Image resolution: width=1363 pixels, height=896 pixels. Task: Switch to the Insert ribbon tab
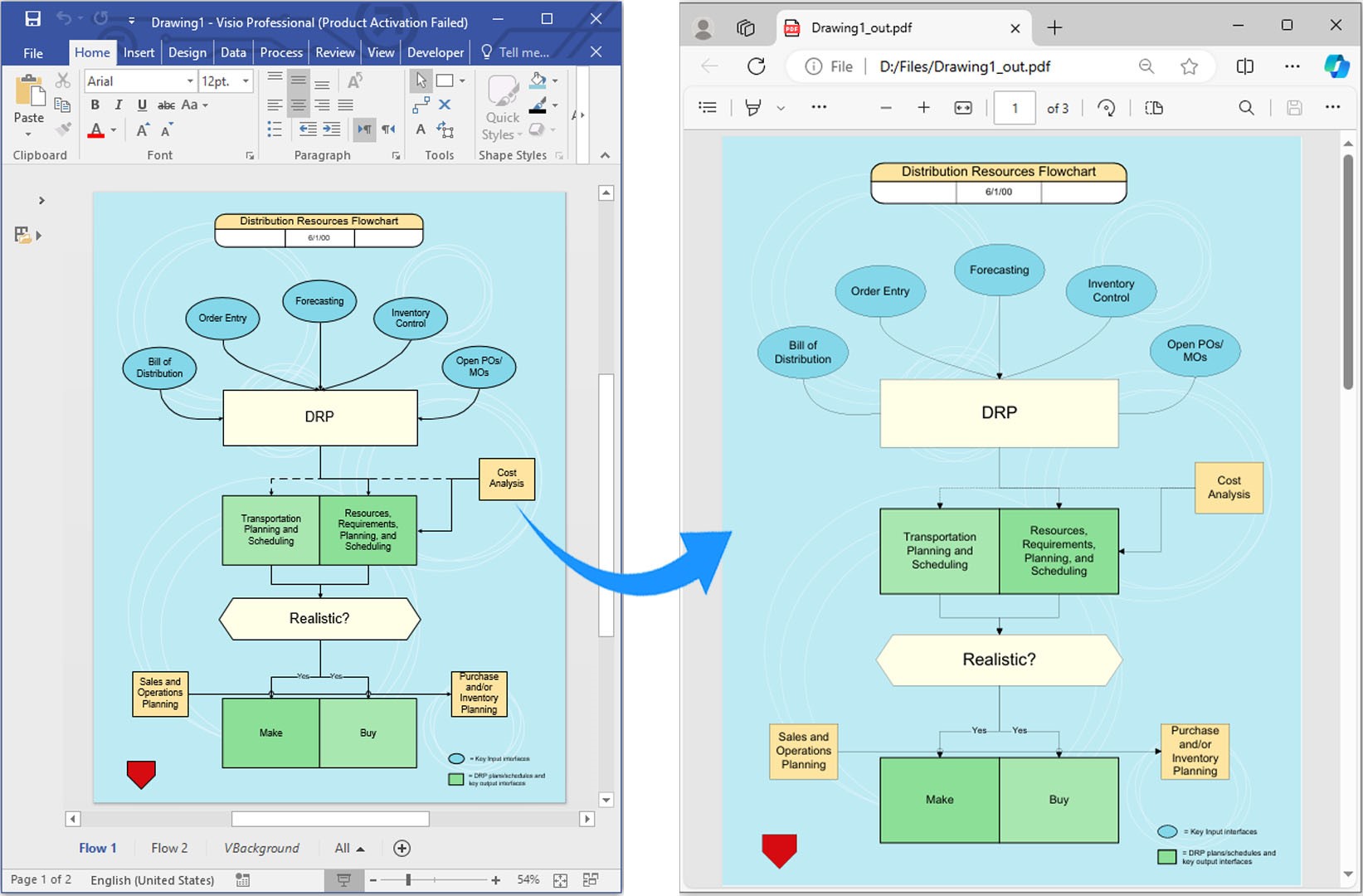click(x=139, y=51)
